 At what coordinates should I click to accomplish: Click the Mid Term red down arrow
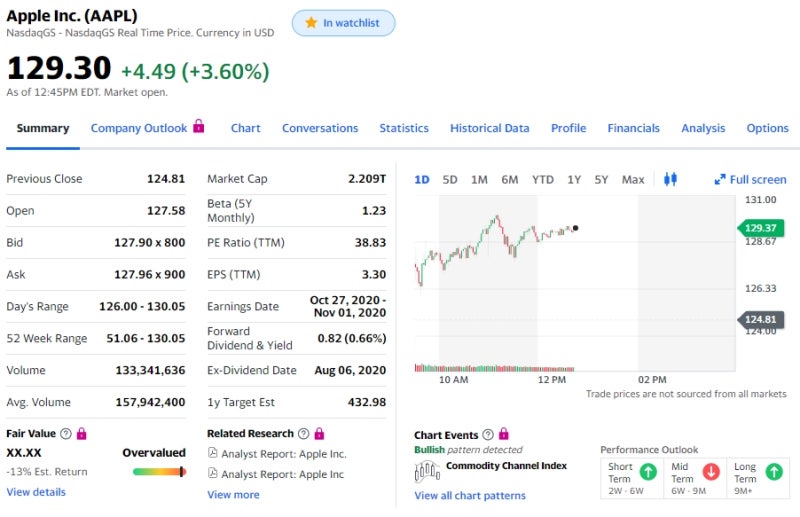click(711, 472)
